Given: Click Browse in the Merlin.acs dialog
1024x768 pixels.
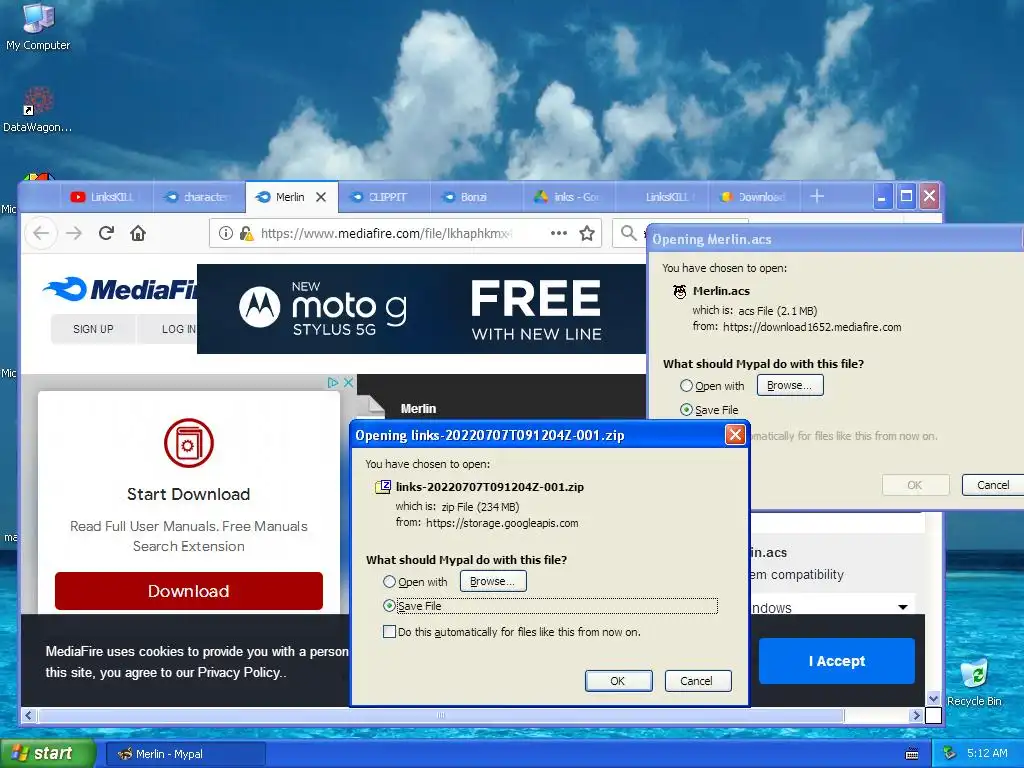Looking at the screenshot, I should click(790, 385).
